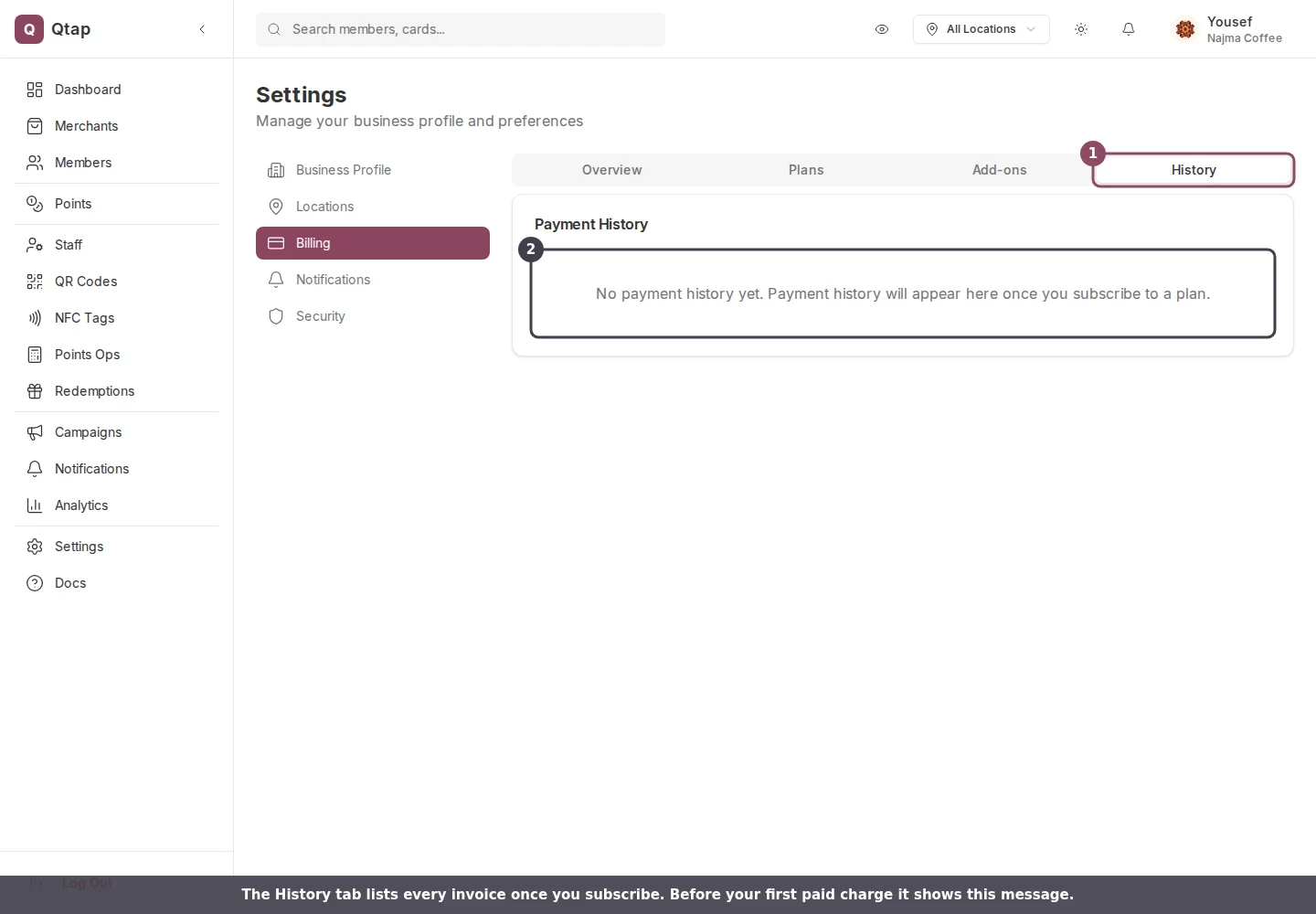Switch to the Add-ons tab
Screen dimensions: 1316x914
coord(1000,170)
